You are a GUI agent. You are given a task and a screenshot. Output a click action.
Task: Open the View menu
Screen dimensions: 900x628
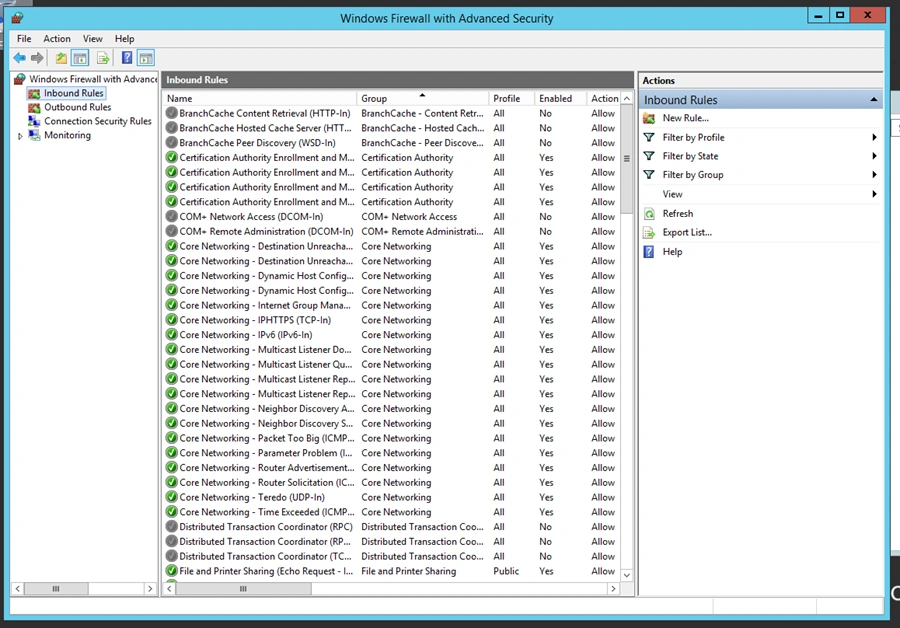point(92,38)
